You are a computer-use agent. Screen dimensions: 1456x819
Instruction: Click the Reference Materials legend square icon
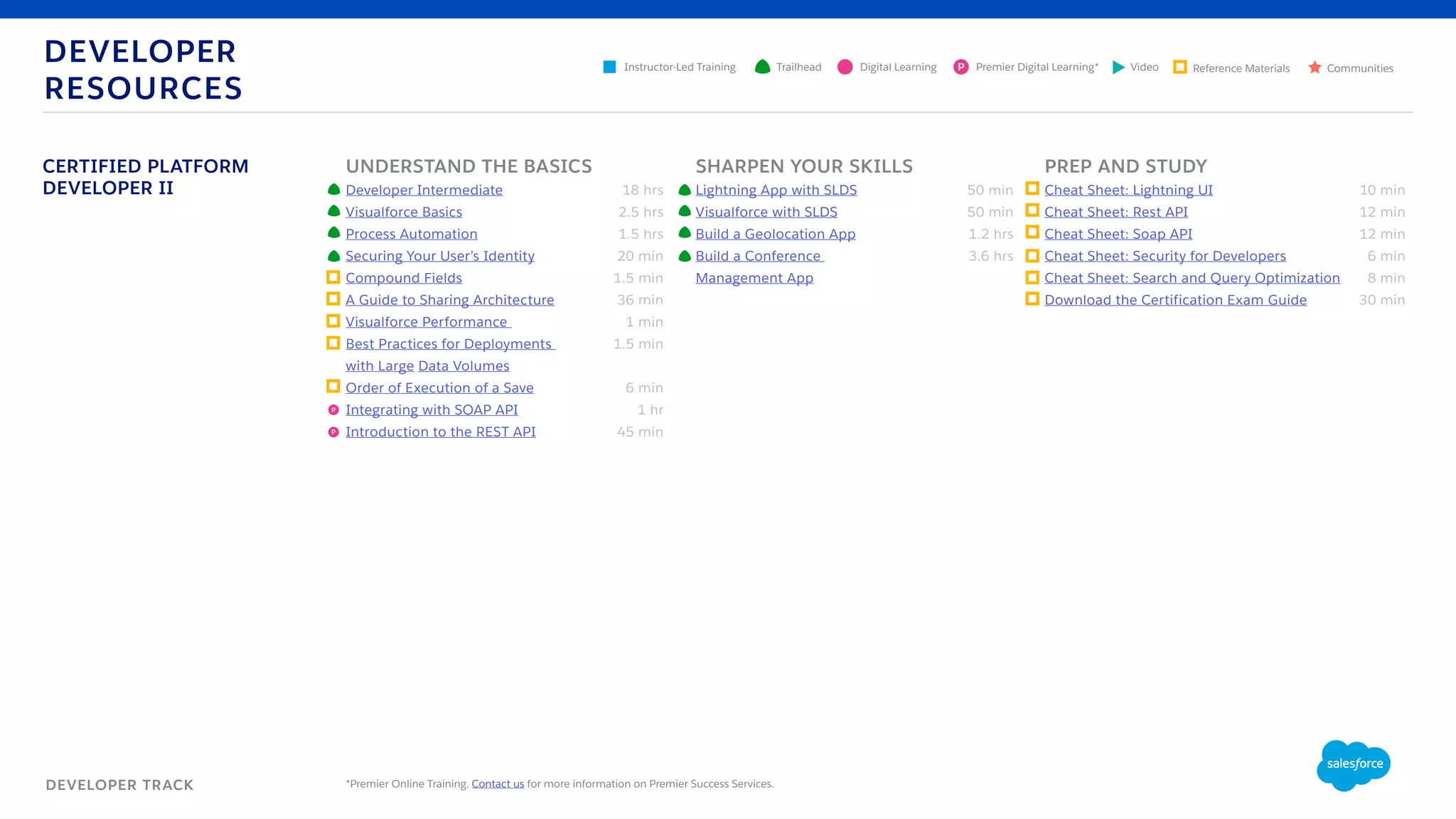[1179, 67]
